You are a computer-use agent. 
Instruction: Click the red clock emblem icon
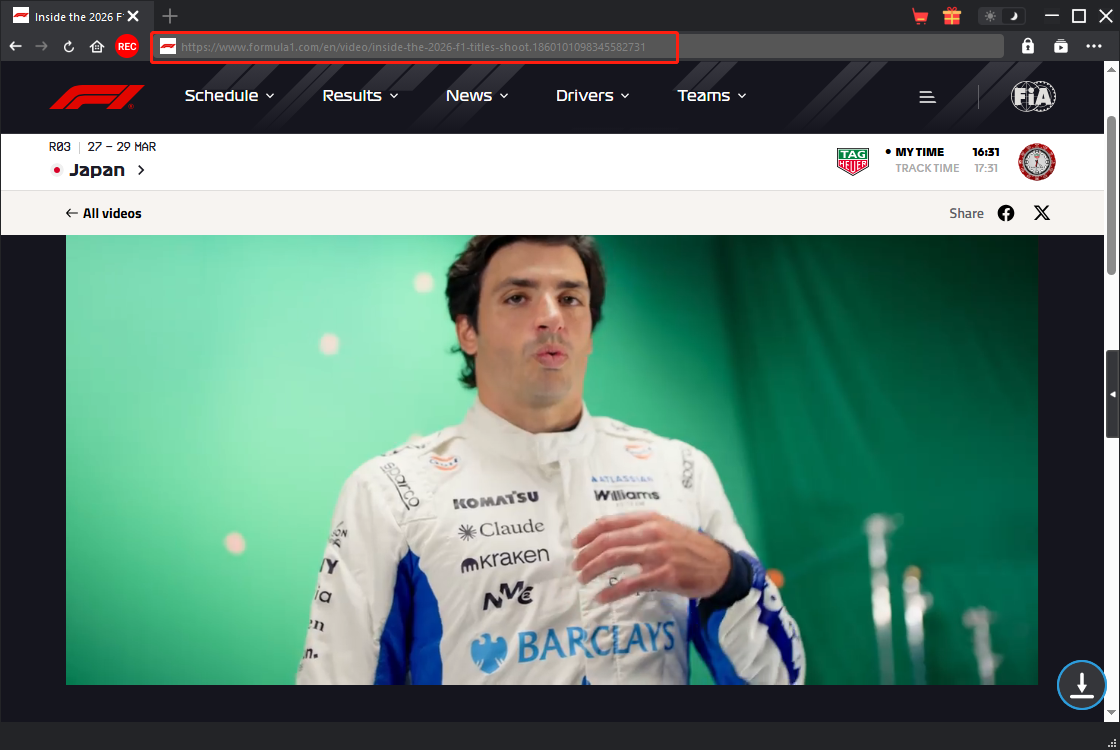(1036, 161)
